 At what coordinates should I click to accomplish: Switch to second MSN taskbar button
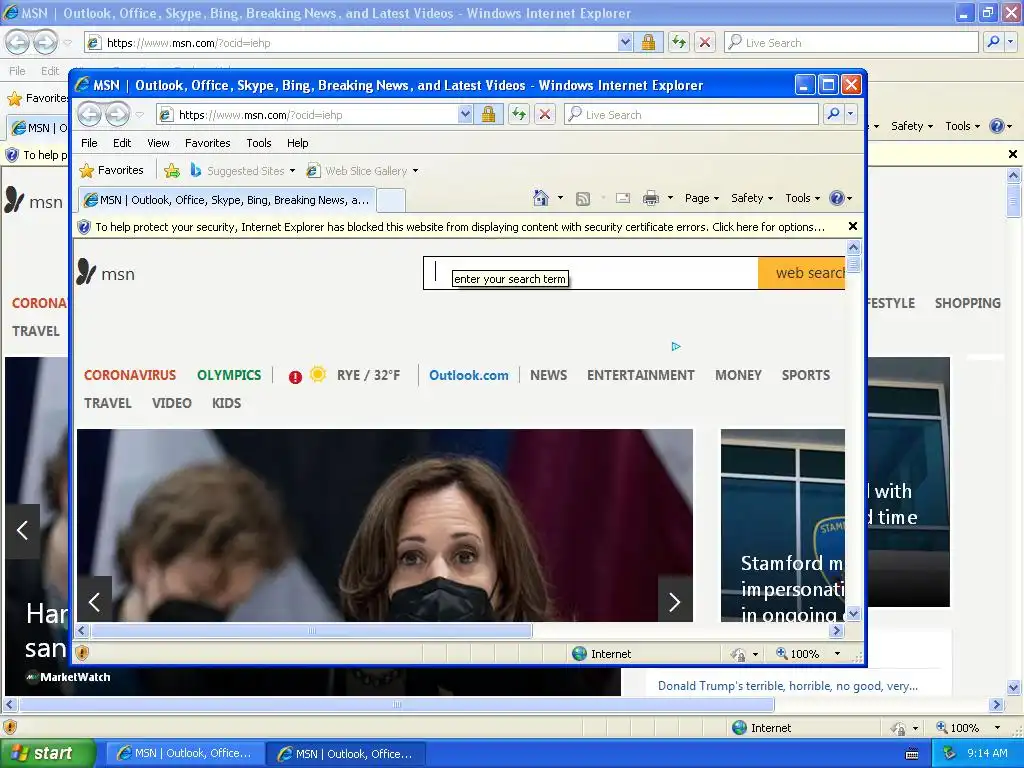point(346,754)
